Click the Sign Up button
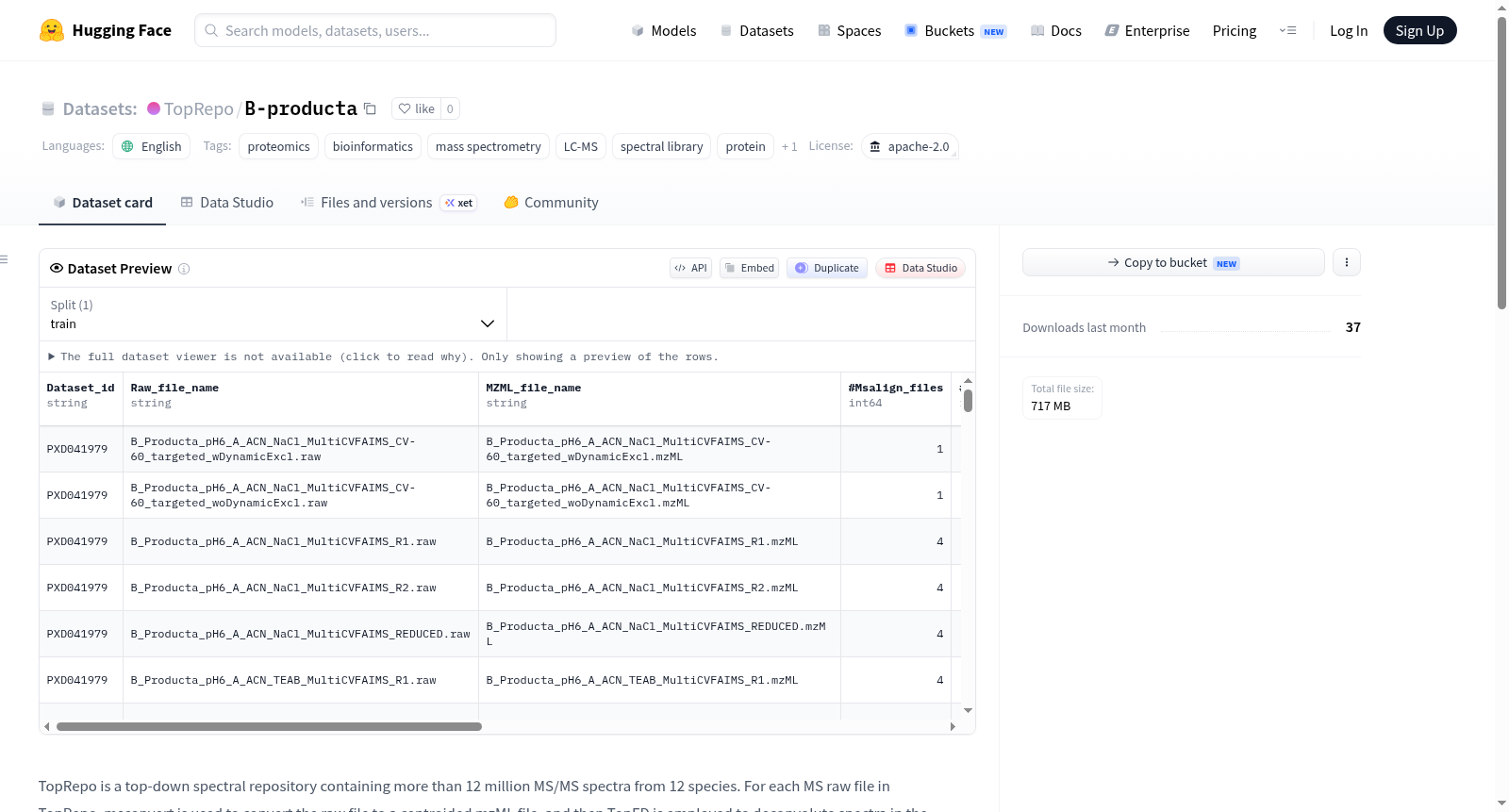1509x812 pixels. click(1419, 30)
